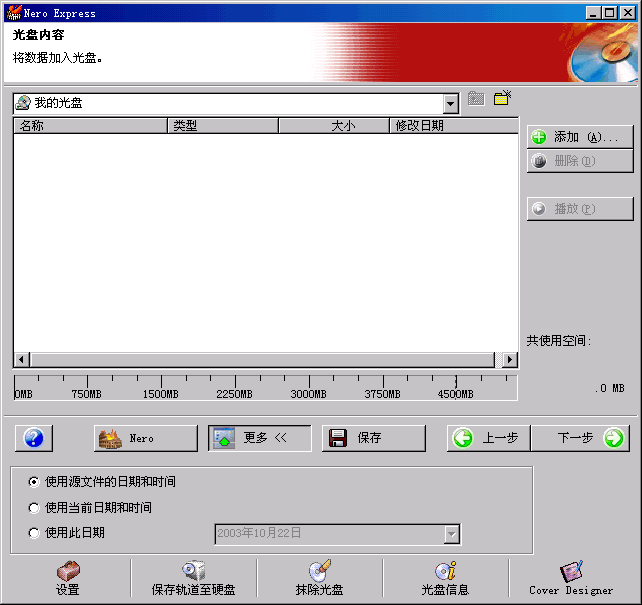Sort by 修改日期 column header
This screenshot has height=605, width=642.
coord(452,126)
